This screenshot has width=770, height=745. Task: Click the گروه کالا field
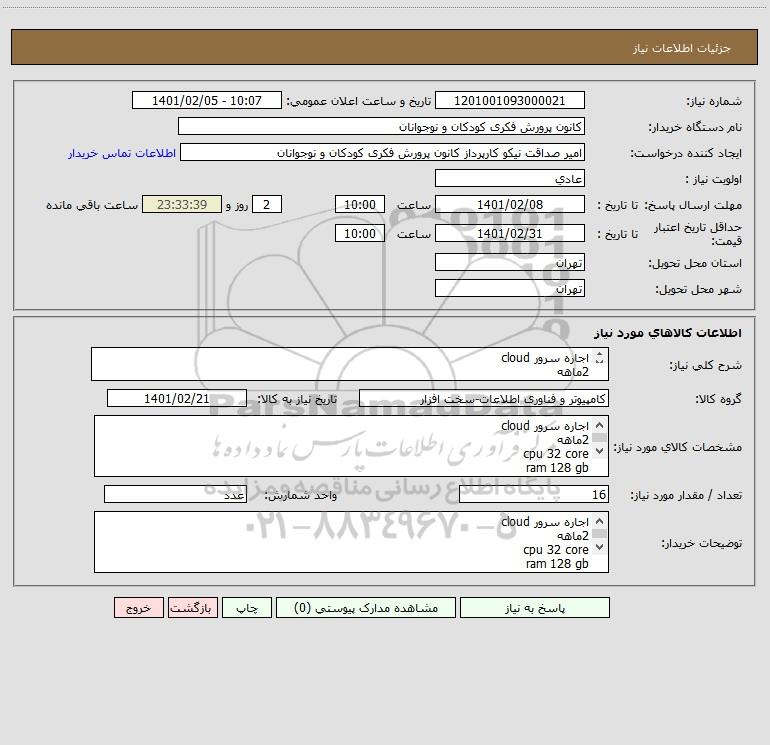pyautogui.click(x=484, y=398)
